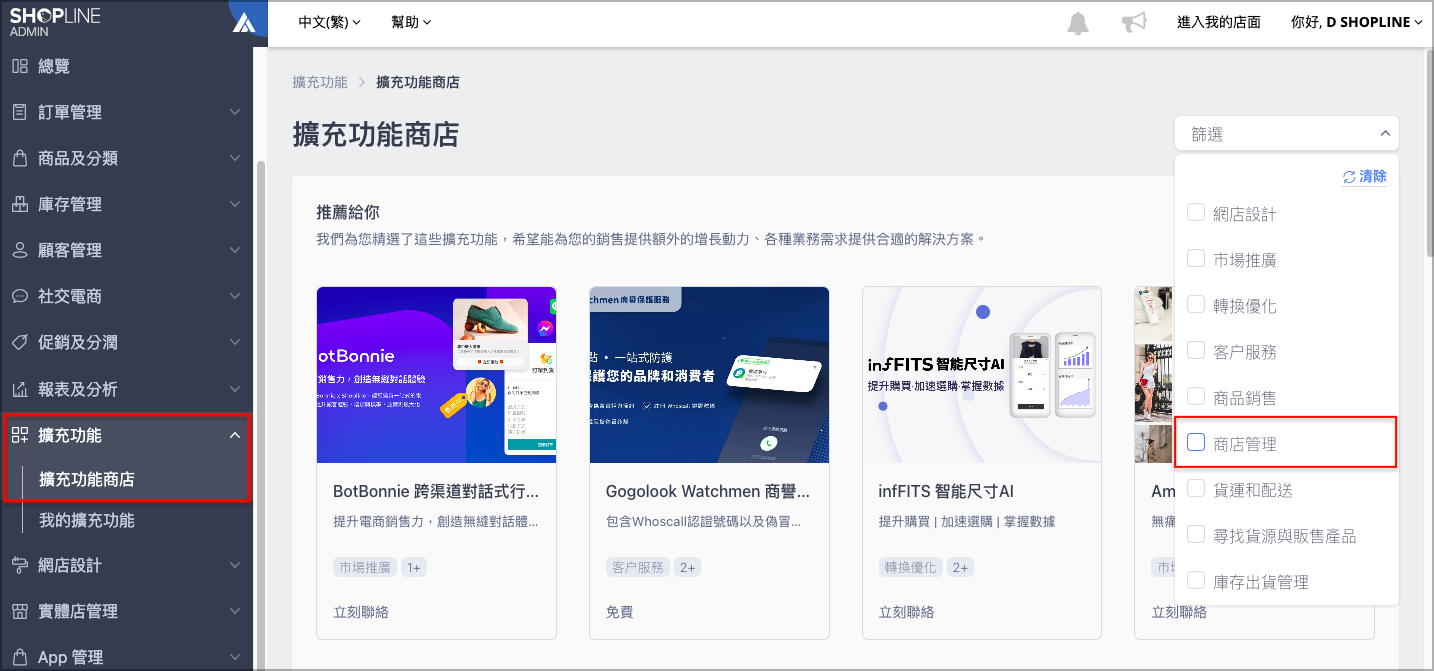
Task: Expand the 庫存管理 chevron
Action: point(234,204)
